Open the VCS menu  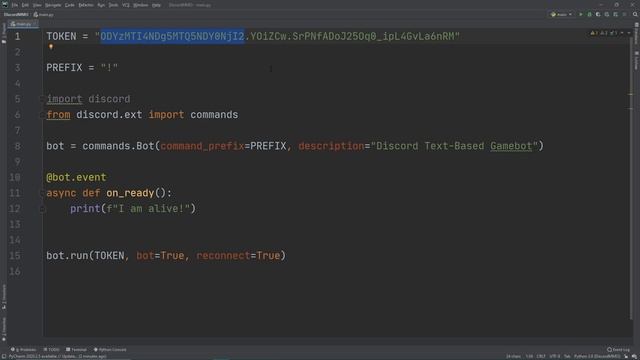pyautogui.click(x=126, y=5)
